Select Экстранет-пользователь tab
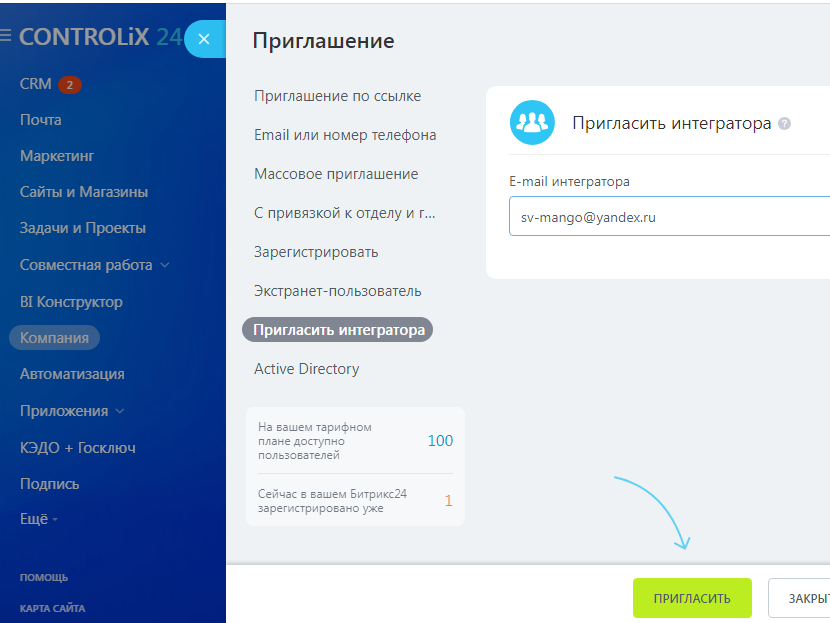The width and height of the screenshot is (830, 623). pos(338,291)
